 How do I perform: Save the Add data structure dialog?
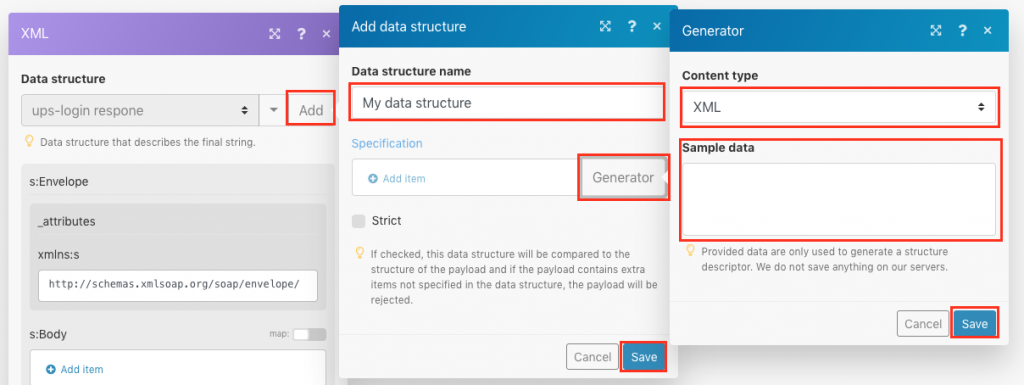coord(643,357)
